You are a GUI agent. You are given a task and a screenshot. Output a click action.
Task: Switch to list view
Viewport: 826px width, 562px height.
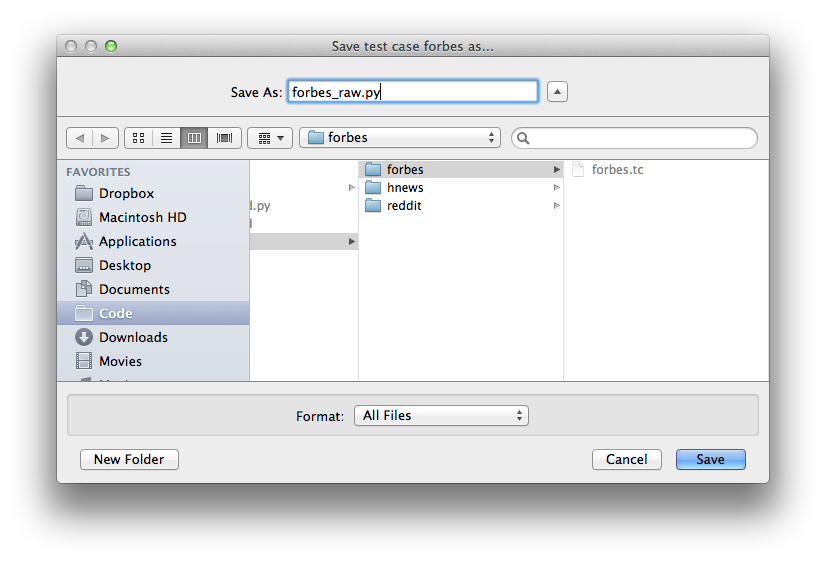tap(166, 138)
